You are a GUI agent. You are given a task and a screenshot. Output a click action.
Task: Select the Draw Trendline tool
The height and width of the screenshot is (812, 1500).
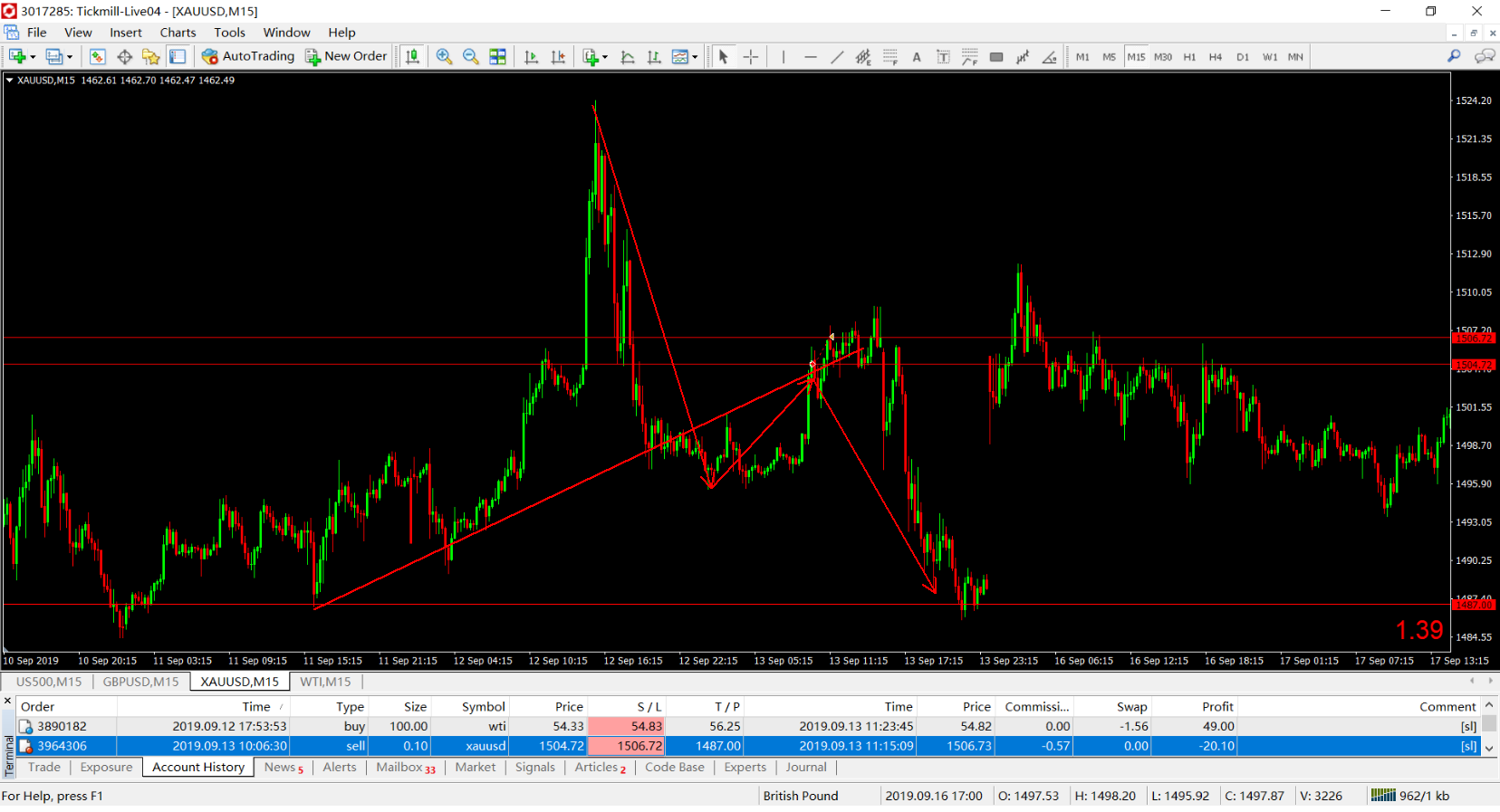pyautogui.click(x=837, y=57)
